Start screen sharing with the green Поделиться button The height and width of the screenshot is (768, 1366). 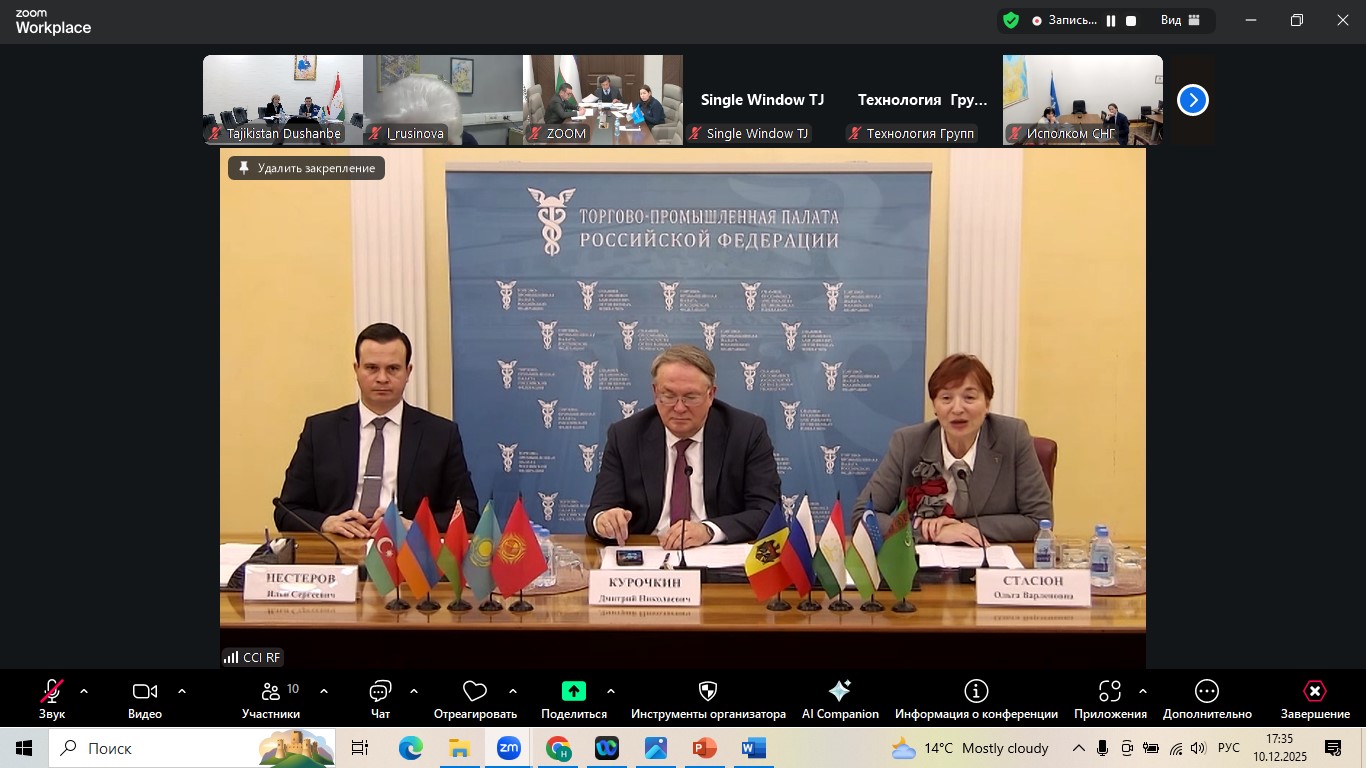tap(574, 691)
